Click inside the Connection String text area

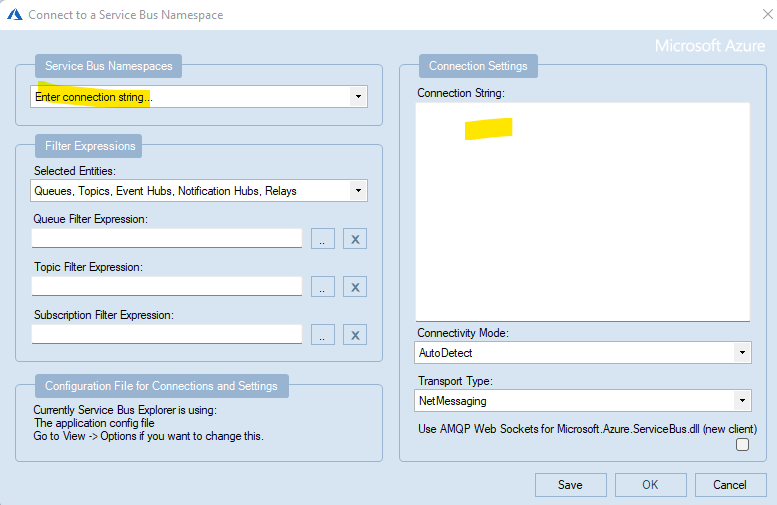click(583, 212)
